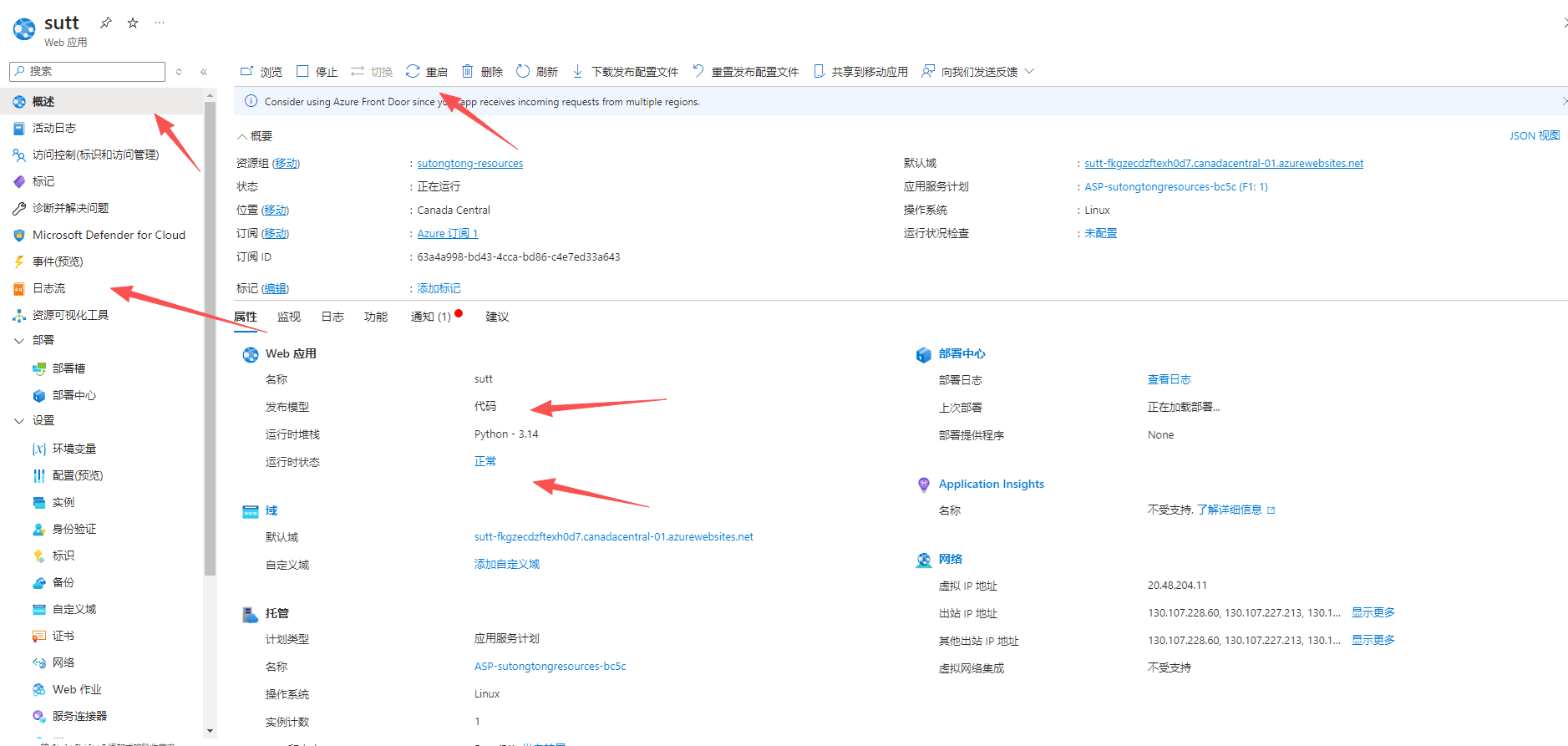Open the sutongtong-resources resource group link
The height and width of the screenshot is (746, 1568).
(469, 164)
